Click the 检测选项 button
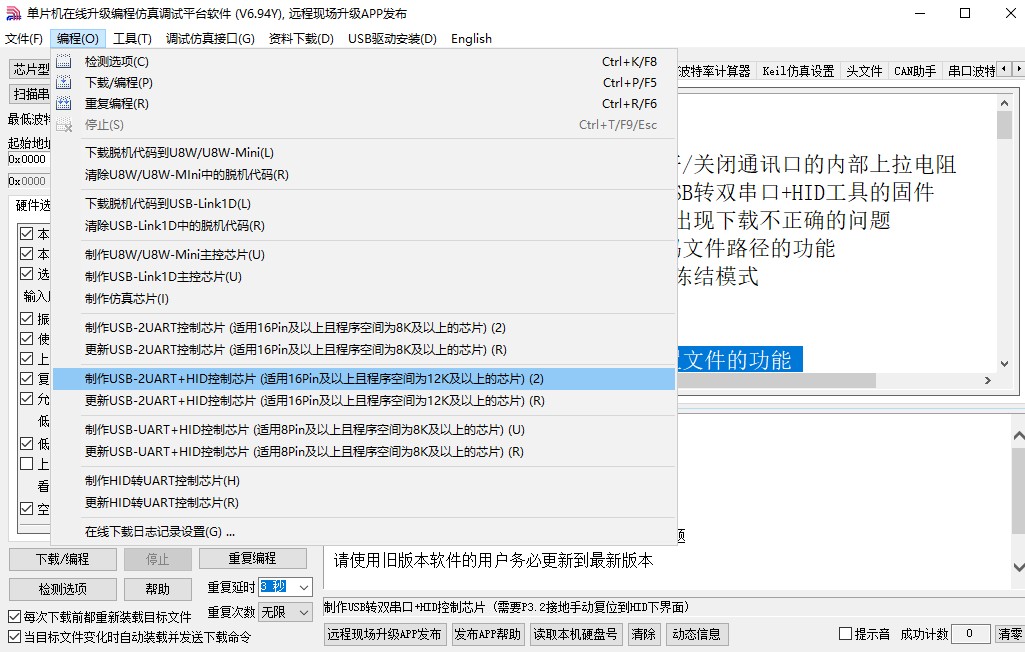 [x=63, y=589]
